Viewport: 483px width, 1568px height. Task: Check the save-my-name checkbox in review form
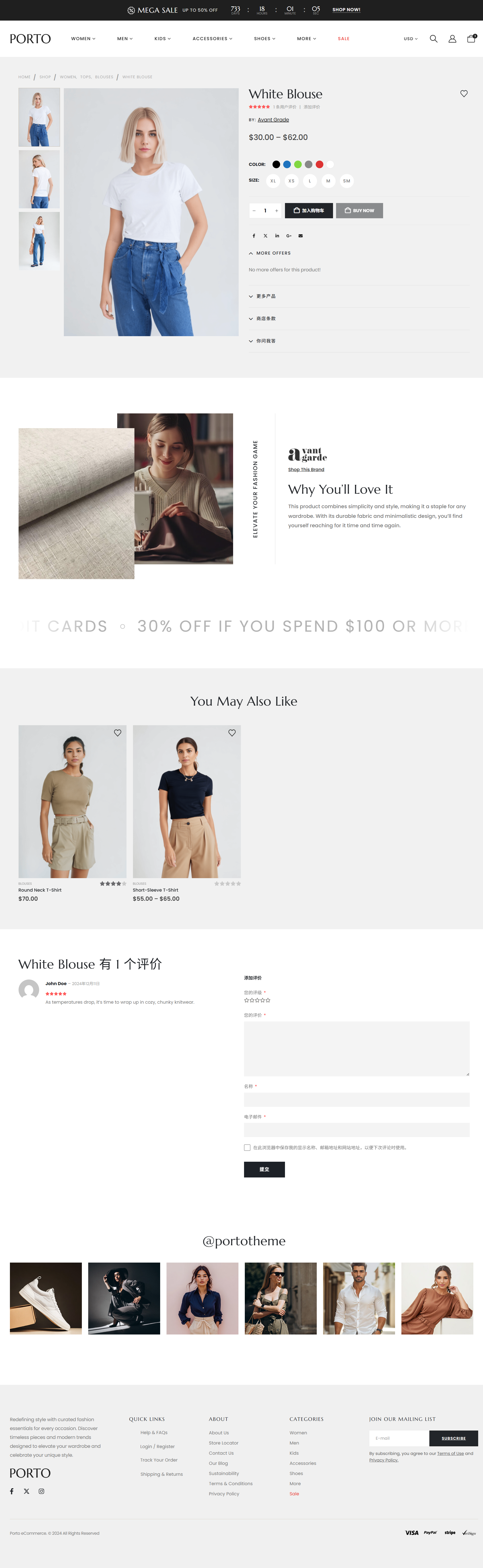click(x=247, y=1147)
